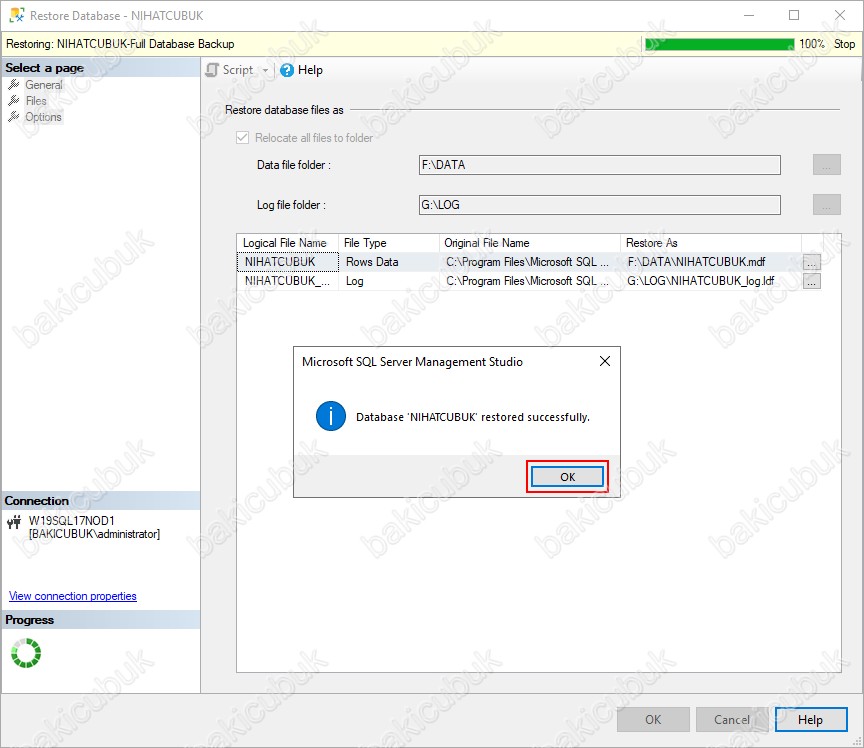Screen dimensions: 864x748
Task: Close the Microsoft SQL Server Management Studio message box
Action: coord(604,361)
